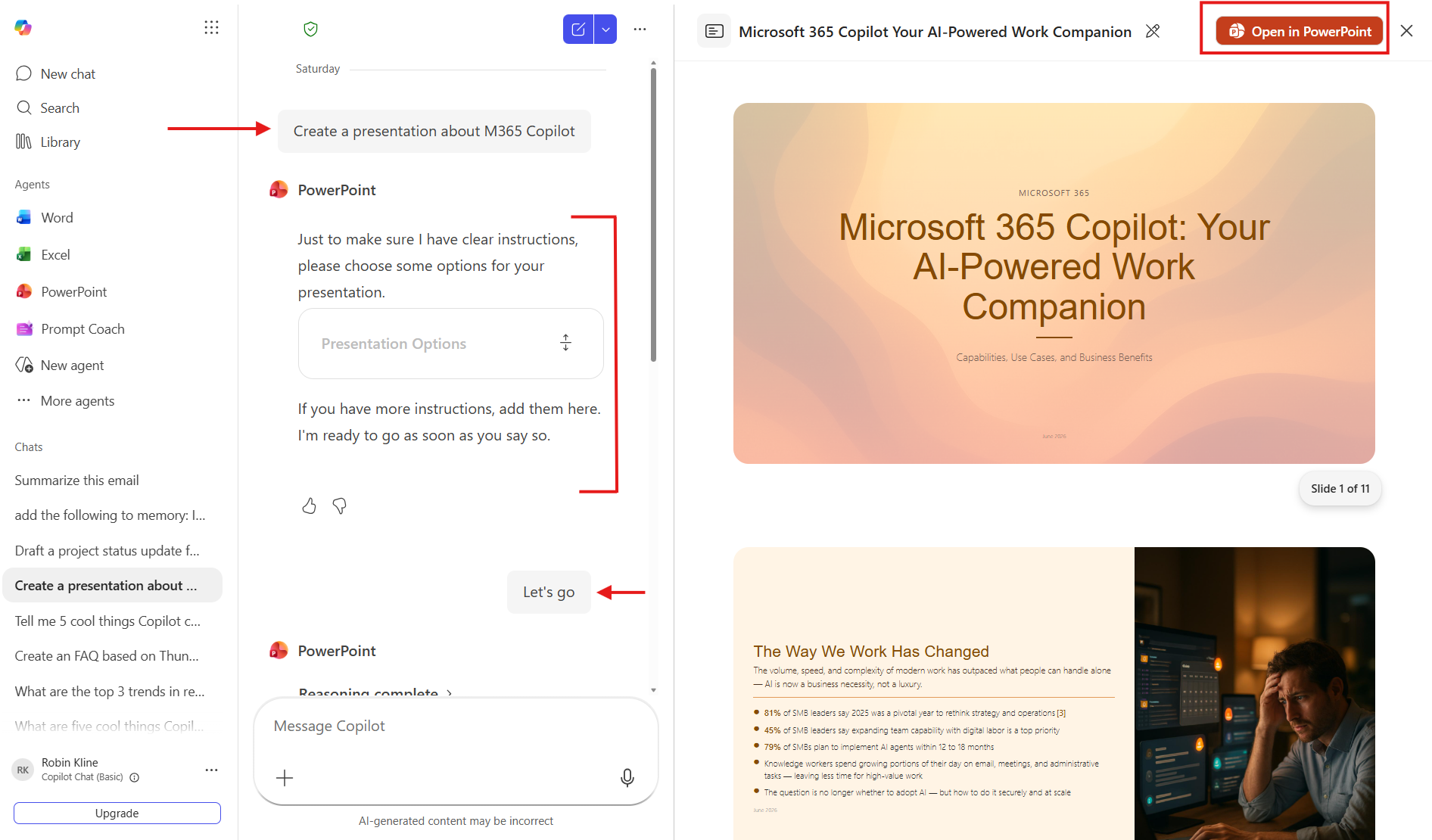Click the 'Slide 1 of 11' indicator
The image size is (1432, 840).
[1340, 489]
